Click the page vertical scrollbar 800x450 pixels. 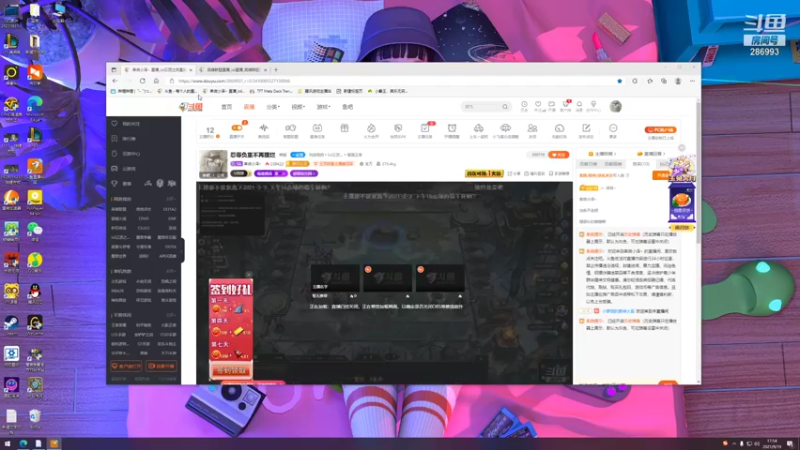[x=698, y=171]
